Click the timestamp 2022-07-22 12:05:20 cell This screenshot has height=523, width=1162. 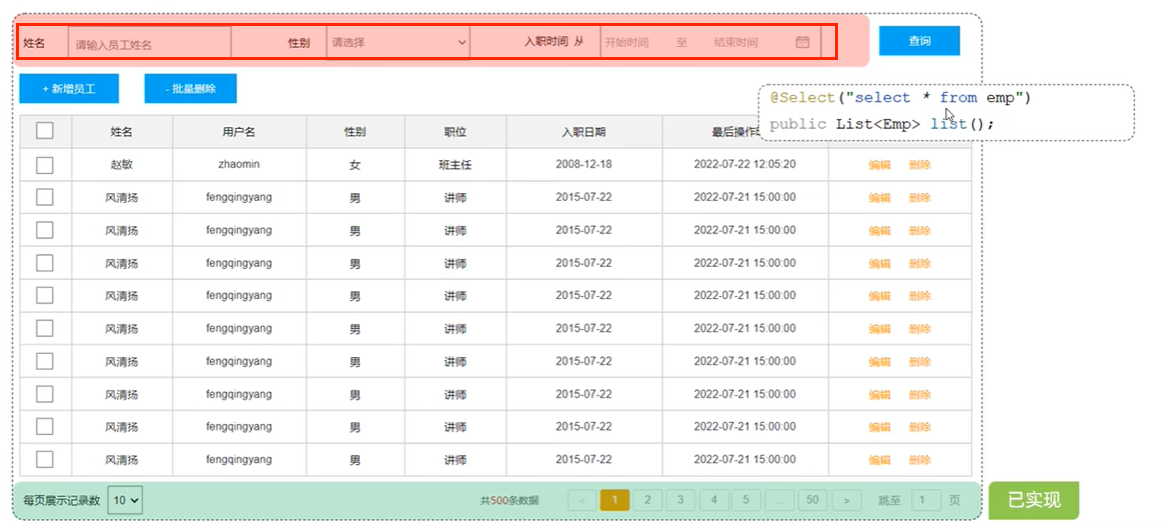click(x=745, y=164)
